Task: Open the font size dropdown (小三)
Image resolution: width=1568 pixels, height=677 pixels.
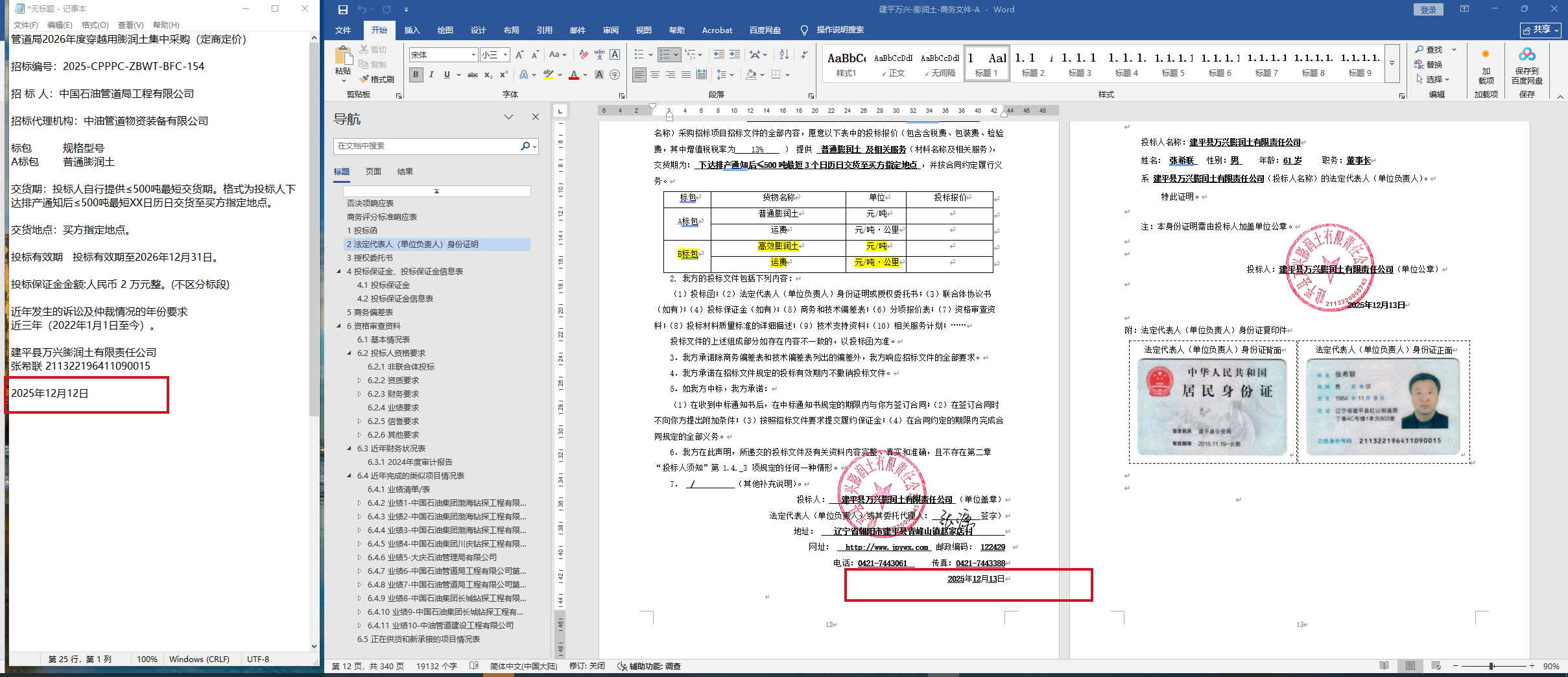Action: pyautogui.click(x=506, y=55)
